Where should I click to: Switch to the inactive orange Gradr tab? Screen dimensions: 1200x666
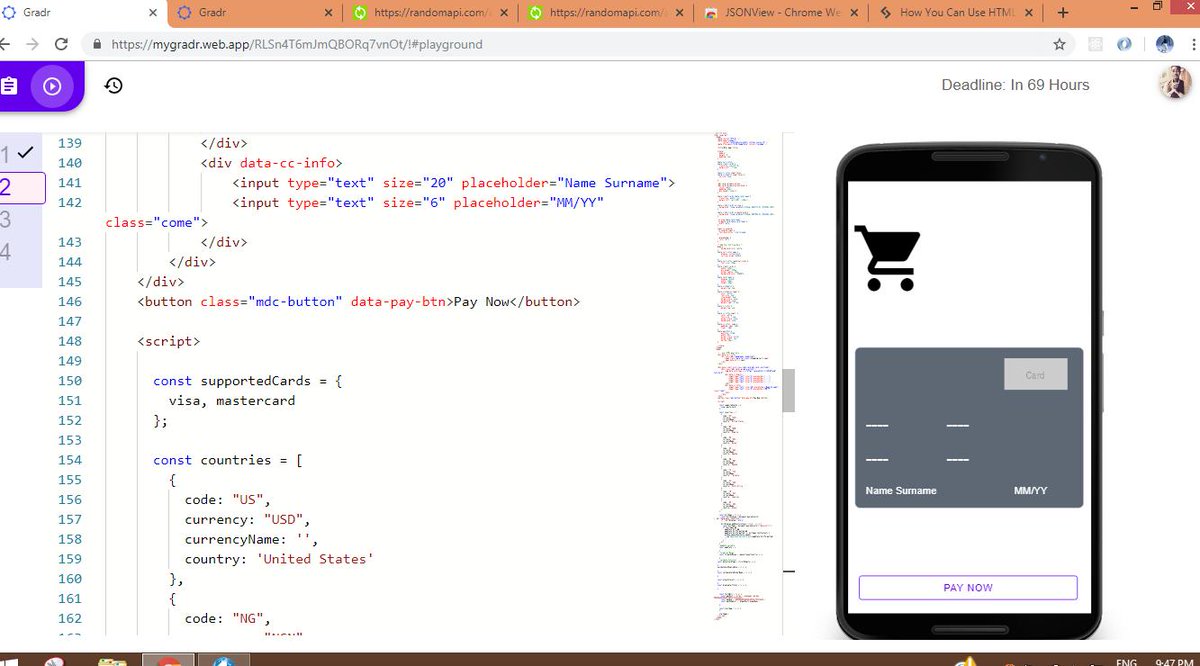(253, 13)
